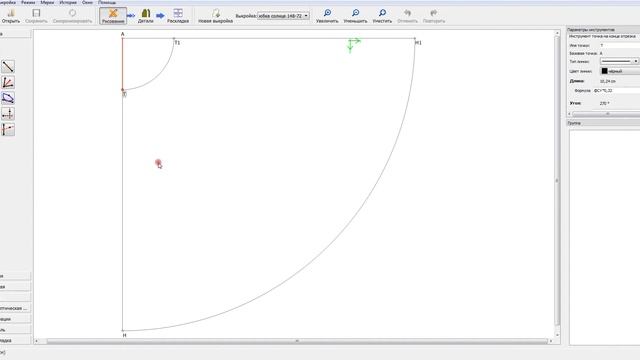Select the angle line intersection tool
The image size is (640, 360).
[8, 82]
